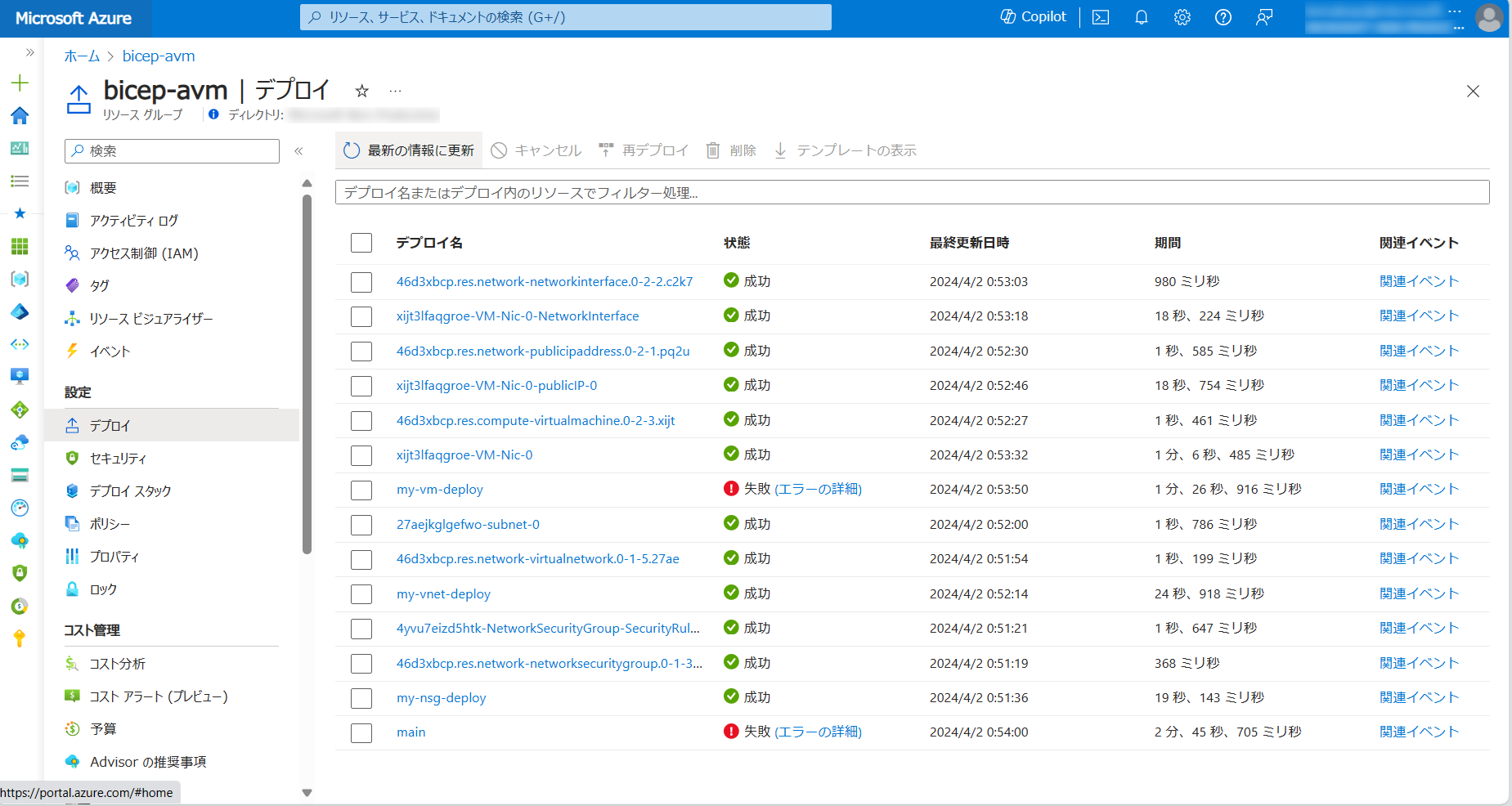The image size is (1512, 806).
Task: Toggle the select-all checkbox in header
Action: (x=361, y=243)
